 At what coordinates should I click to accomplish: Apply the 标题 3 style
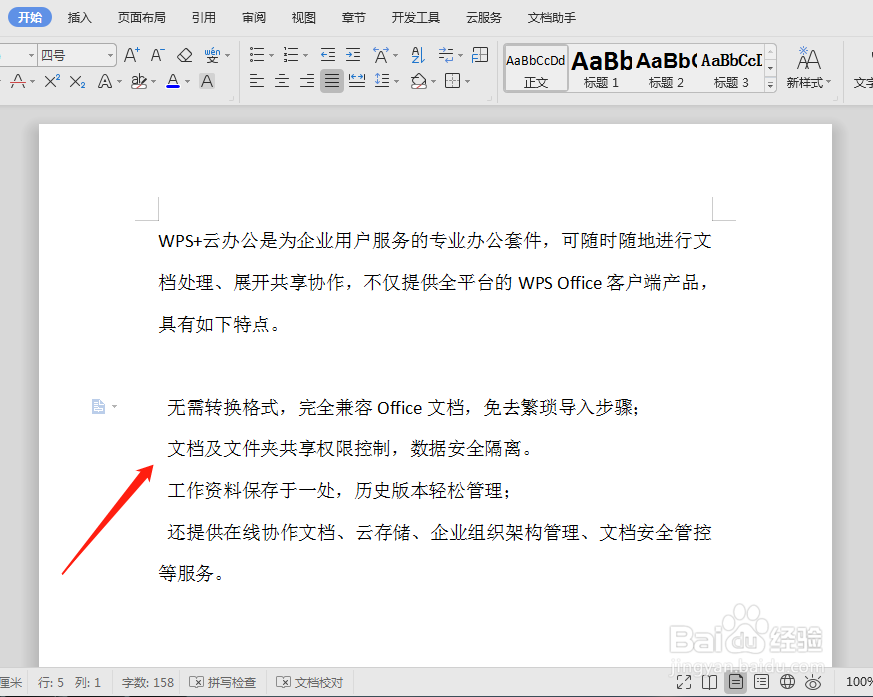[x=731, y=68]
